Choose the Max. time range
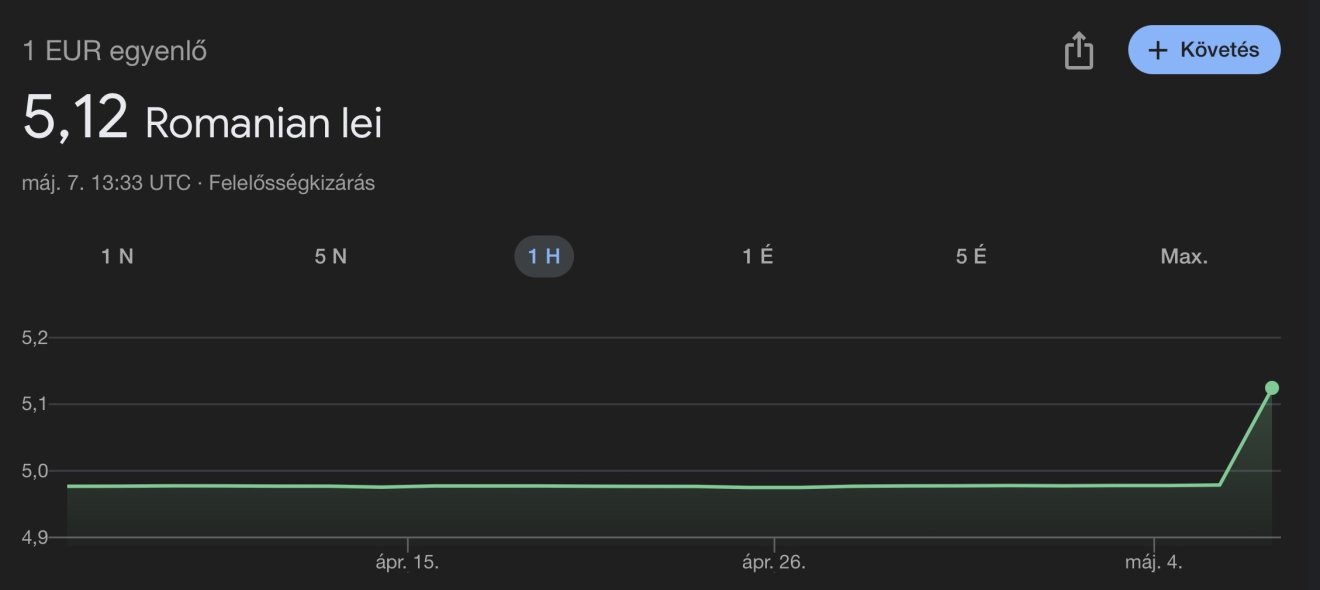1320x590 pixels. [1184, 257]
